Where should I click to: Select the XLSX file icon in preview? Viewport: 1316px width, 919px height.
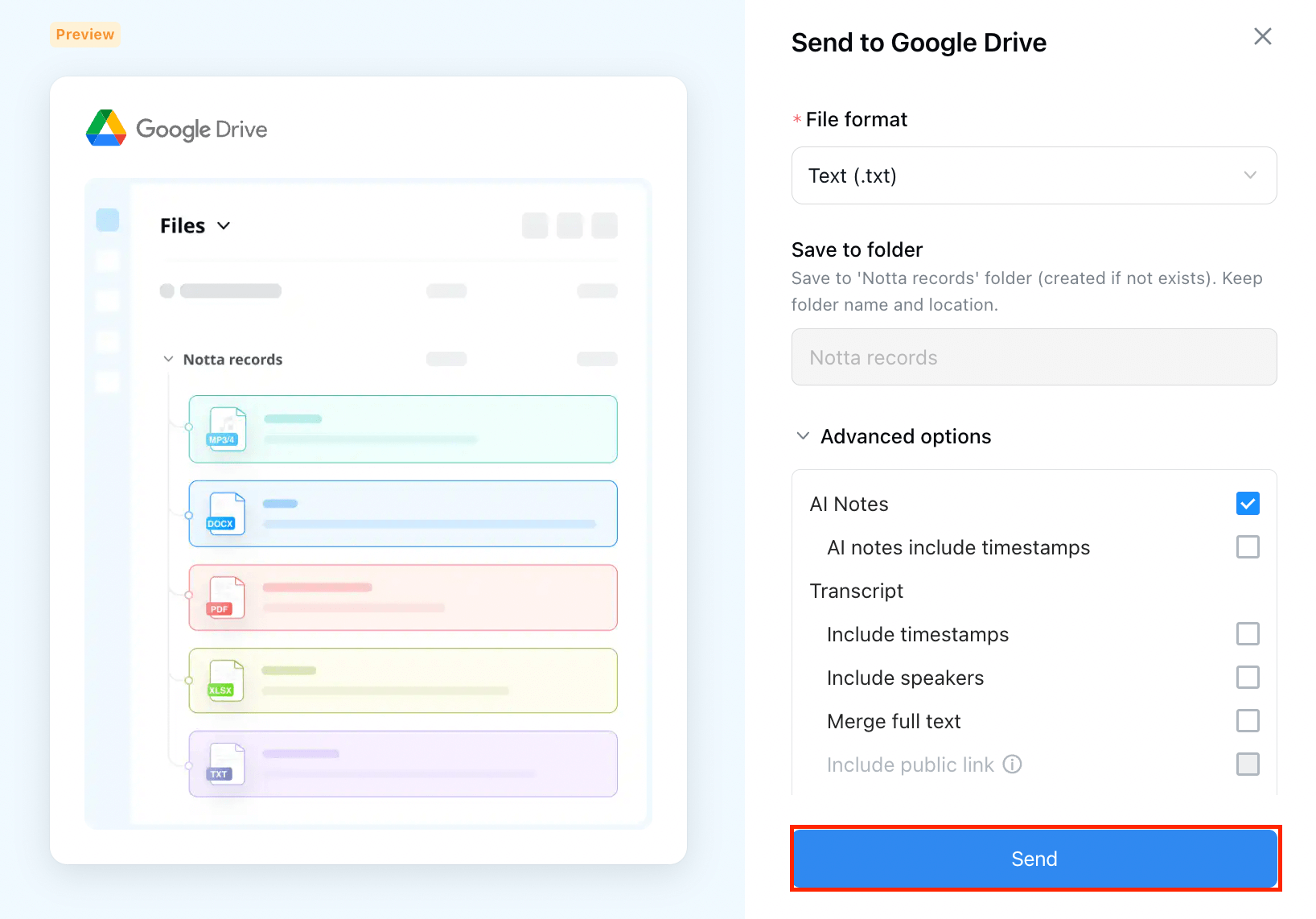[225, 680]
